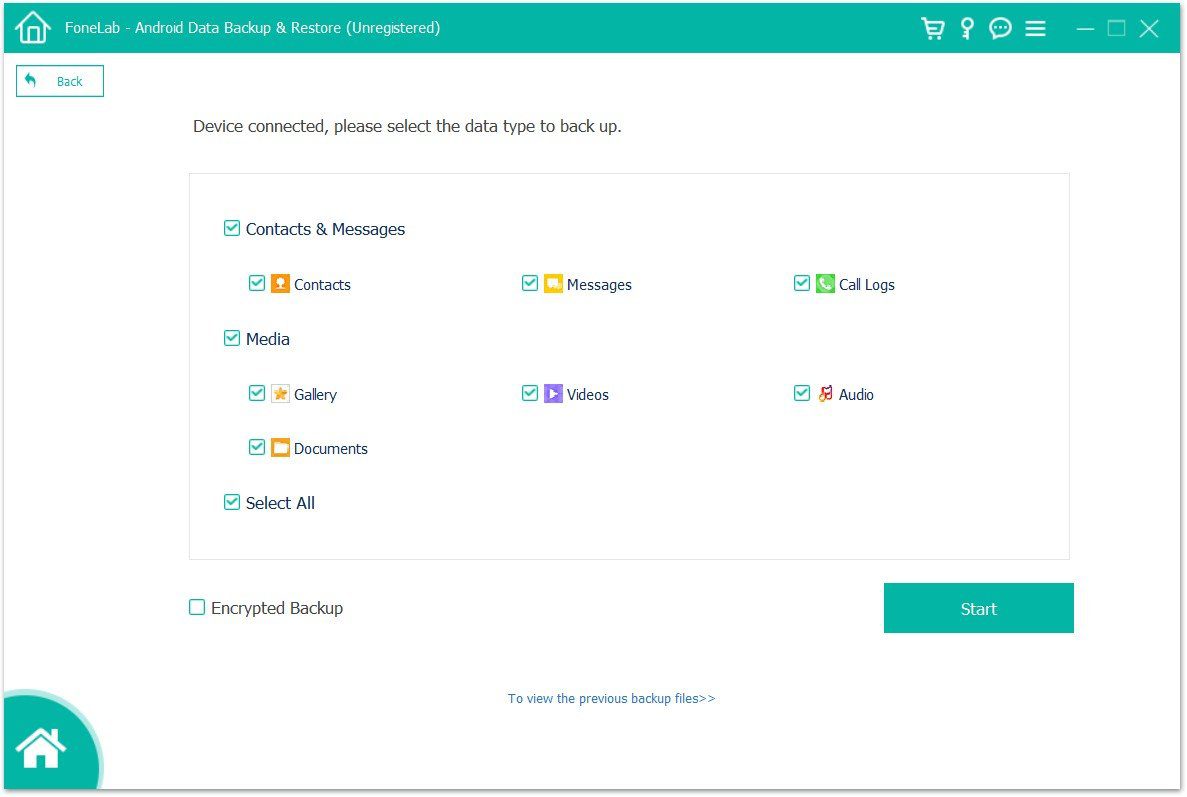Click the 'Documents' label text
This screenshot has height=797, width=1187.
tap(331, 449)
